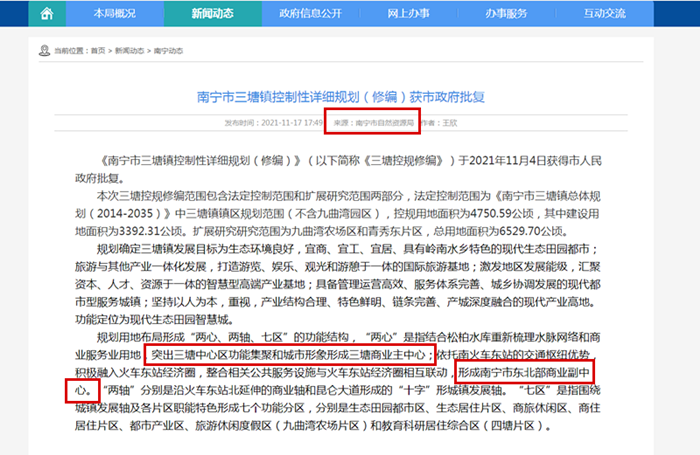
Task: Click the text 形成南宁市东北部商业副中
Action: click(x=524, y=372)
